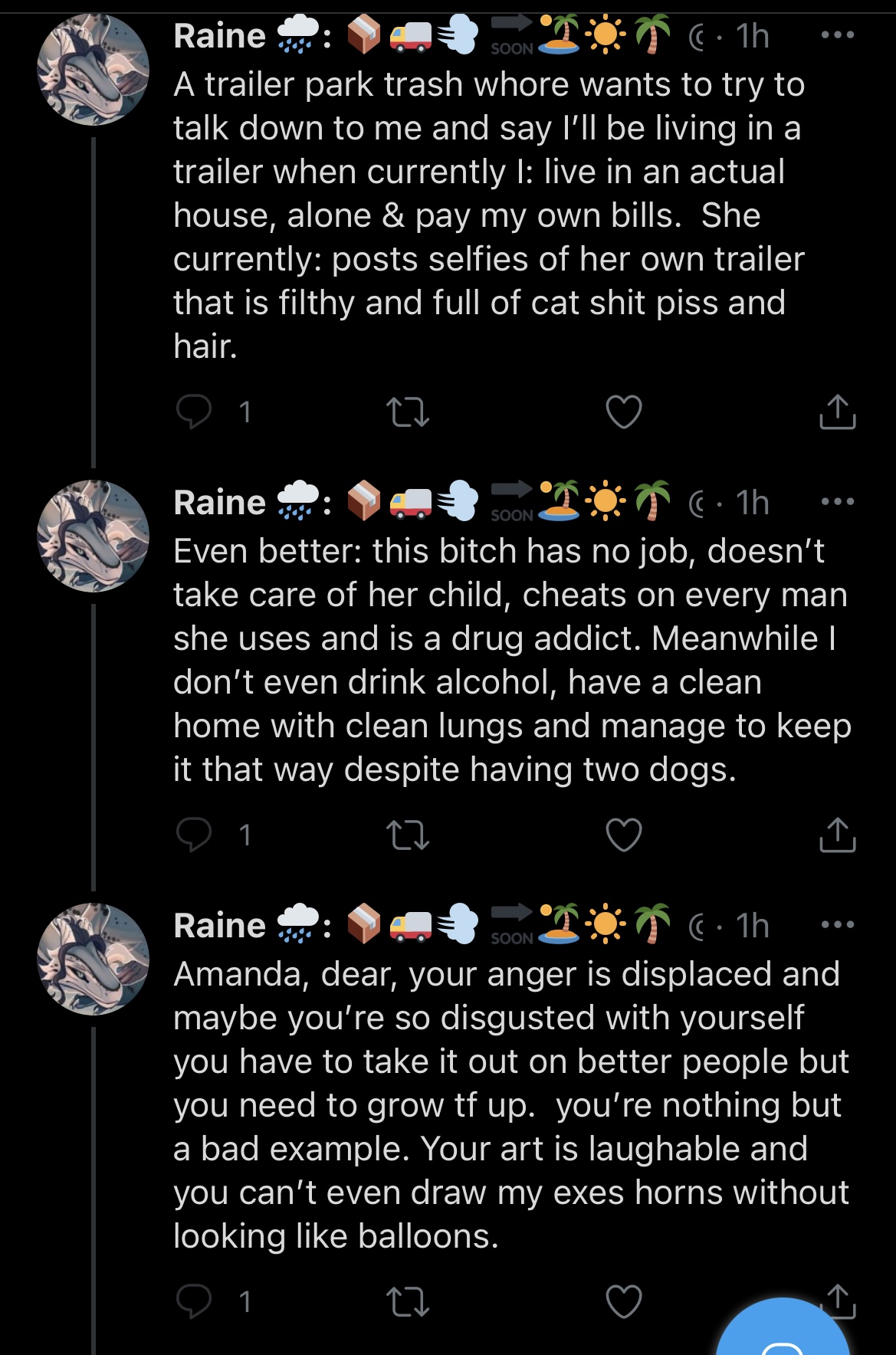The width and height of the screenshot is (896, 1355).
Task: Open Raine's profile name on third tweet
Action: point(219,925)
